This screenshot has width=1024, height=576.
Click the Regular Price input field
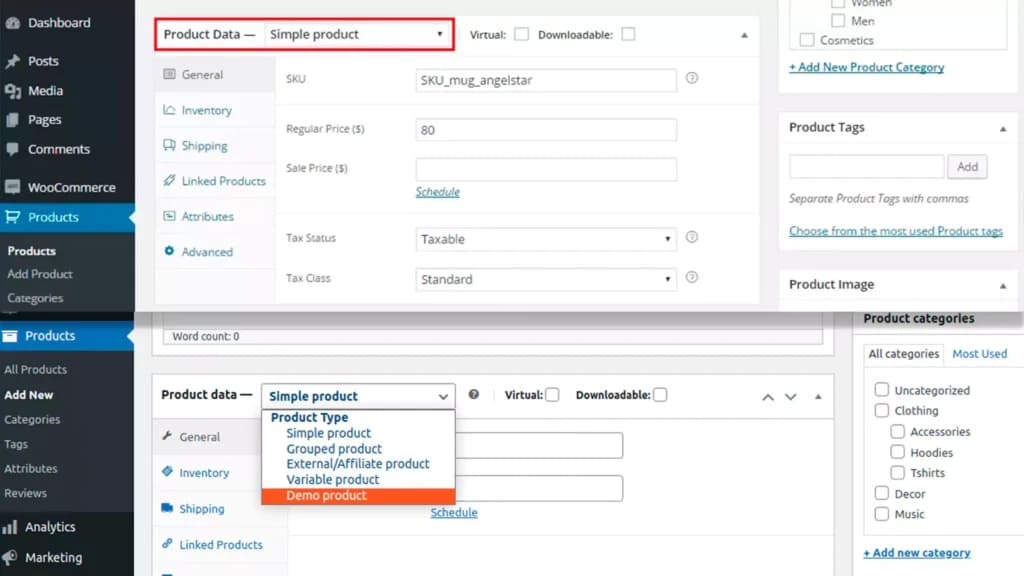[546, 130]
